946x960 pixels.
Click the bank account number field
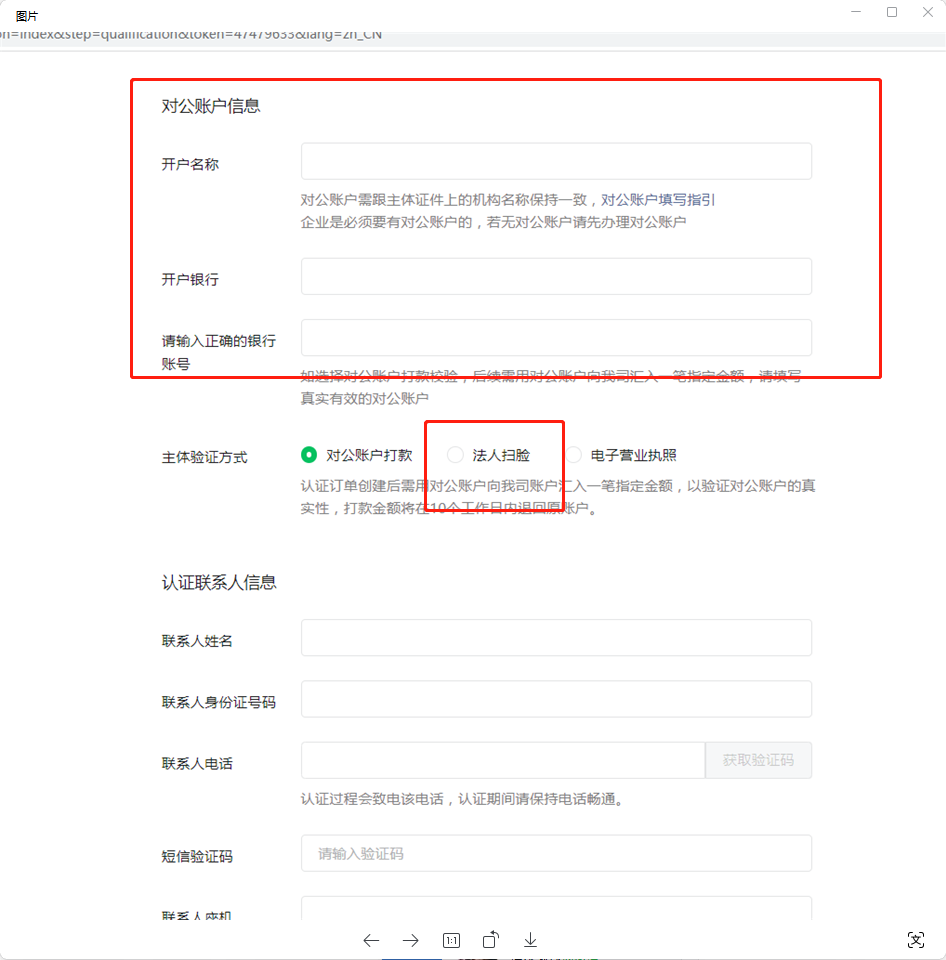tap(556, 338)
